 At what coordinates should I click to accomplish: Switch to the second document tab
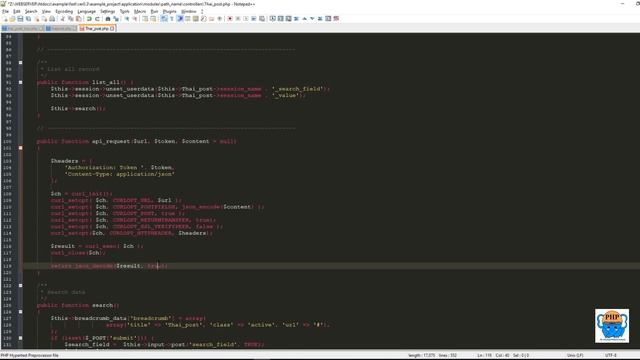click(x=61, y=29)
